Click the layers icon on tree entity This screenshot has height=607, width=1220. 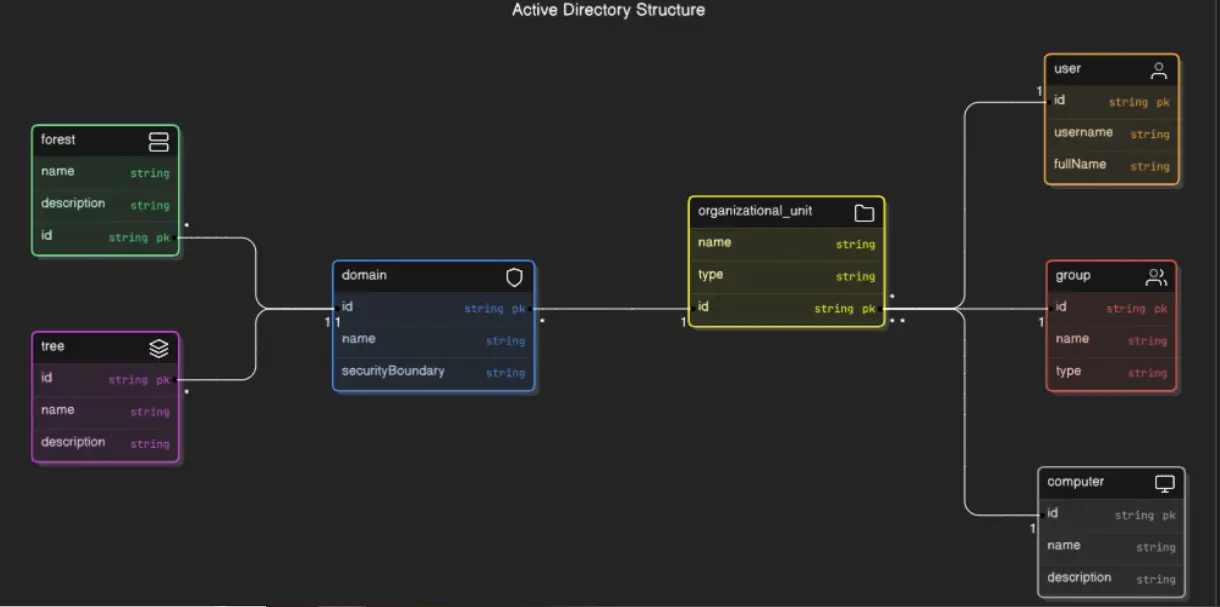158,348
